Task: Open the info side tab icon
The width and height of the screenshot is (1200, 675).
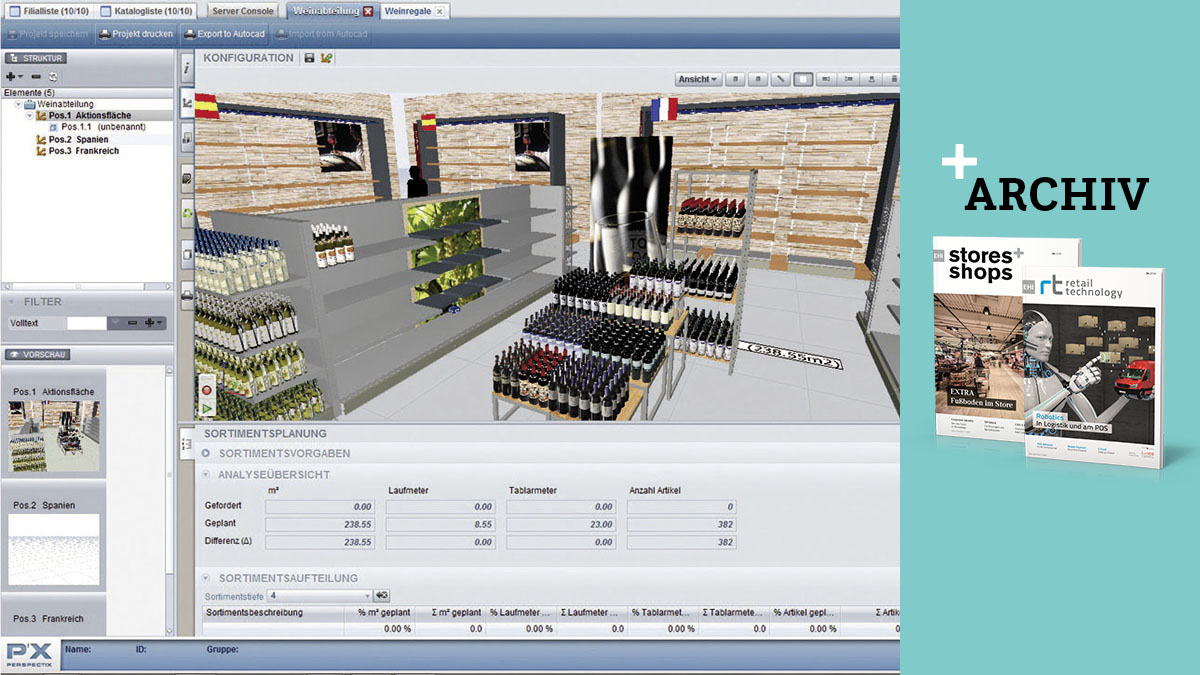Action: [187, 67]
